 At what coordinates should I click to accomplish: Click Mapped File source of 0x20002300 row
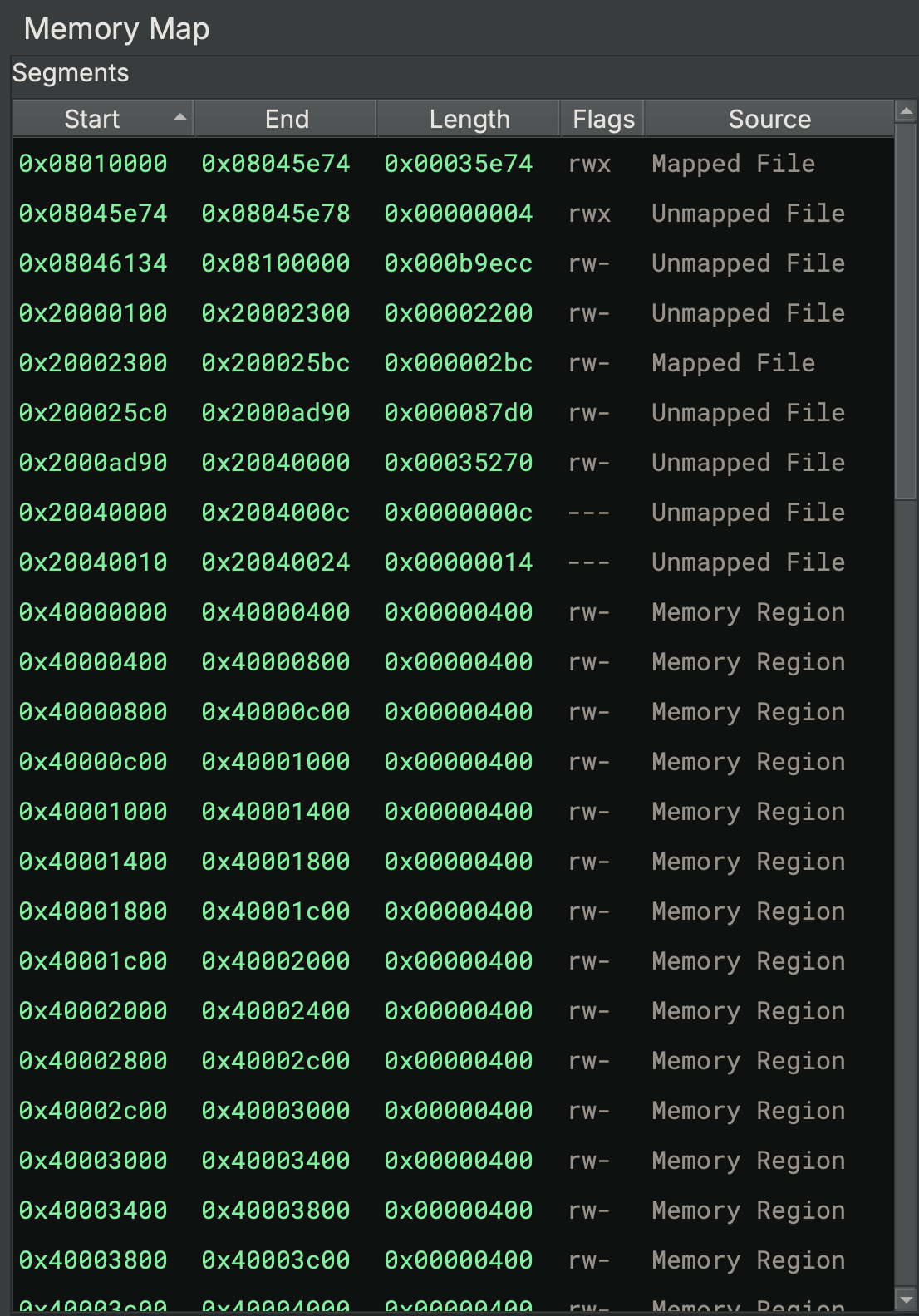(x=734, y=363)
